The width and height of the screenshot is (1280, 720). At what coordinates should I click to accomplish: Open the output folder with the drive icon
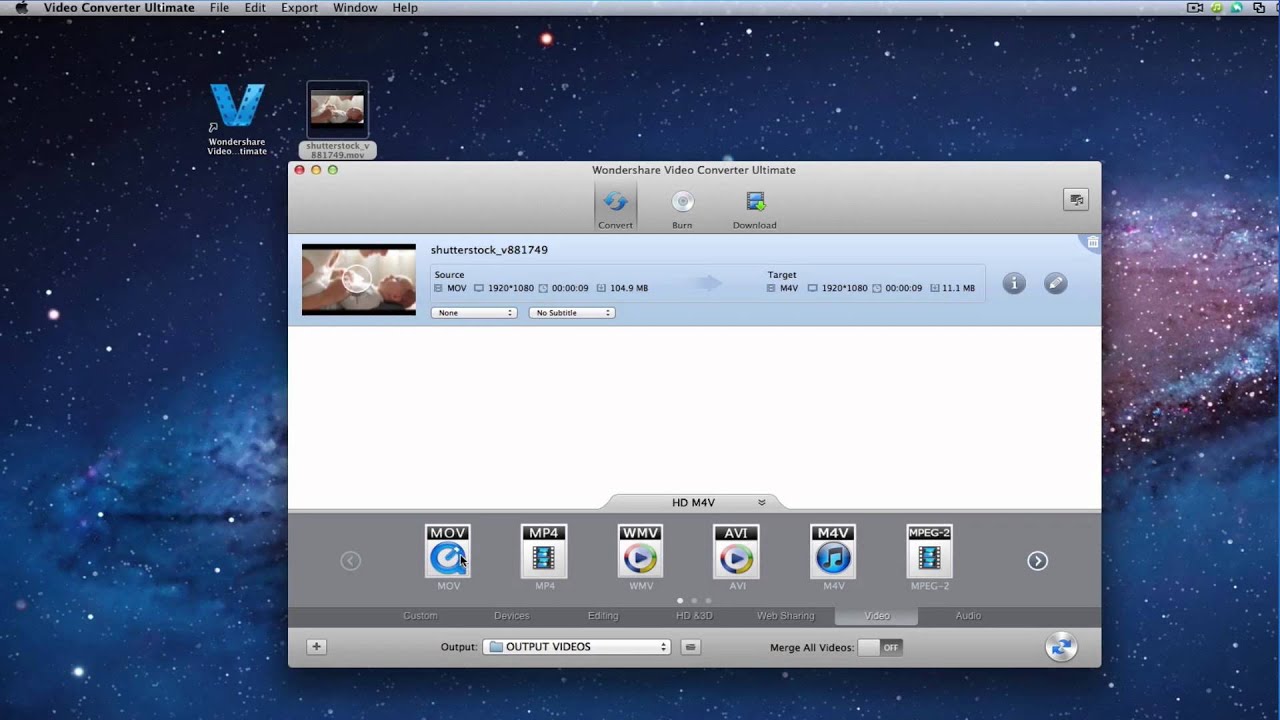[x=690, y=647]
